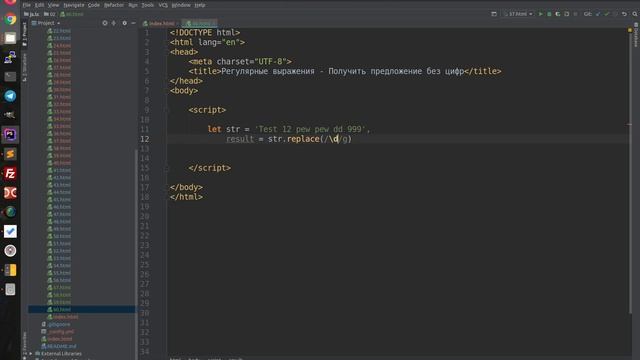Click the Run with Coverage icon

point(558,14)
